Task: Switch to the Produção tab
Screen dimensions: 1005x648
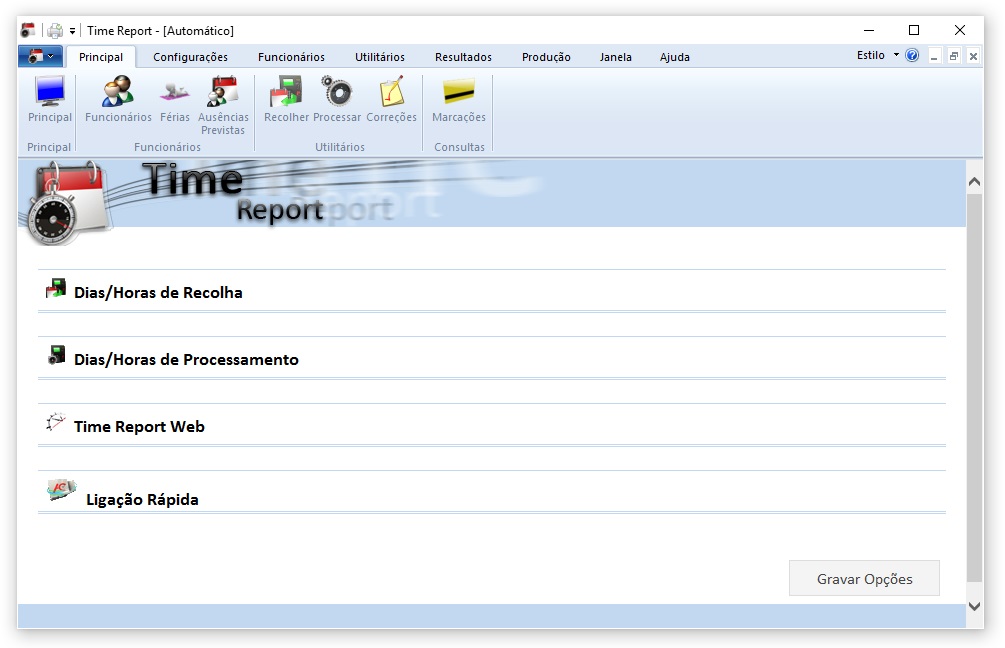Action: click(x=546, y=57)
